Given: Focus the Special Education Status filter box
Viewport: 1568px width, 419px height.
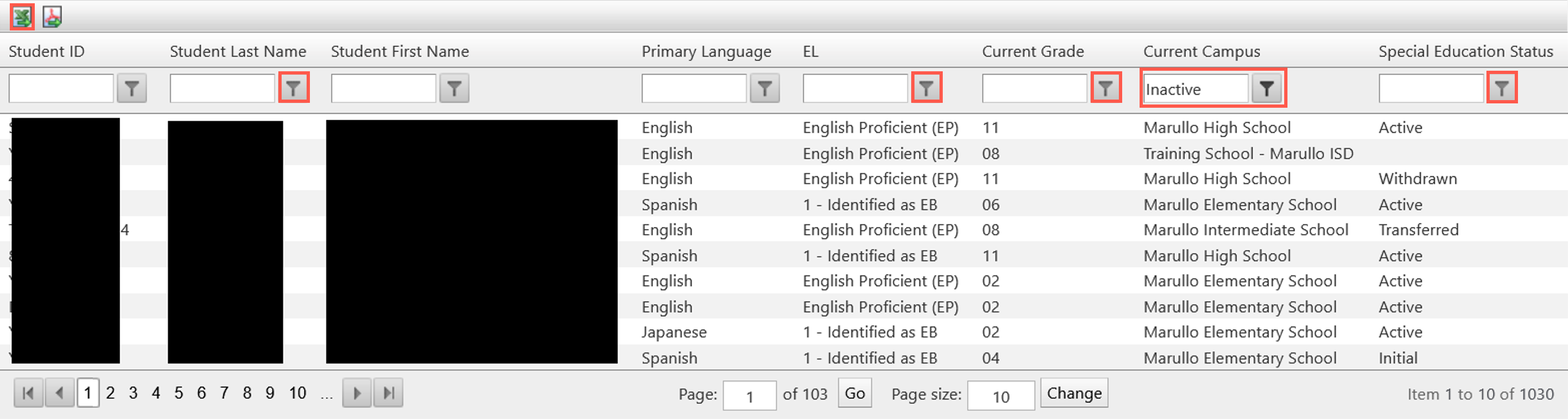Looking at the screenshot, I should pyautogui.click(x=1431, y=89).
